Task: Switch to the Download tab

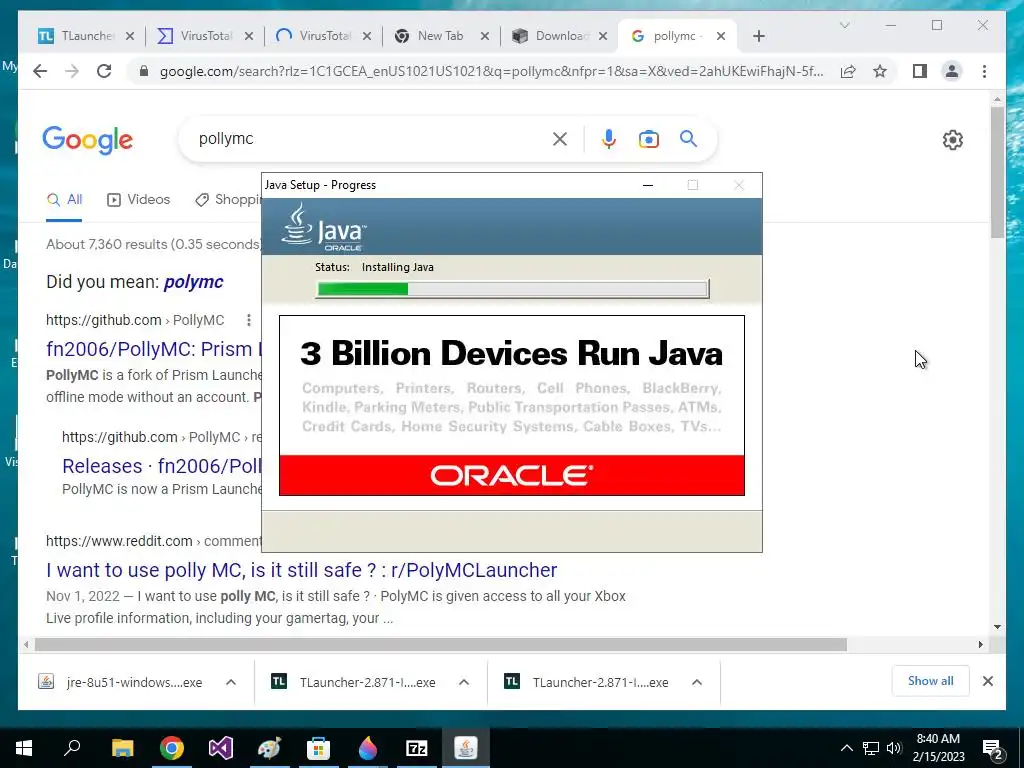Action: click(550, 36)
